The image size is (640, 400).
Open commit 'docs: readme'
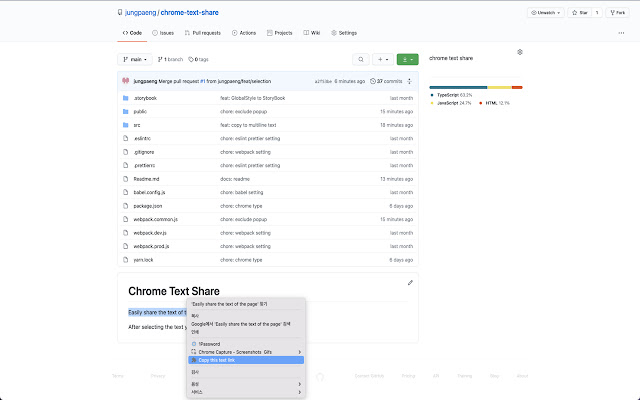click(235, 179)
